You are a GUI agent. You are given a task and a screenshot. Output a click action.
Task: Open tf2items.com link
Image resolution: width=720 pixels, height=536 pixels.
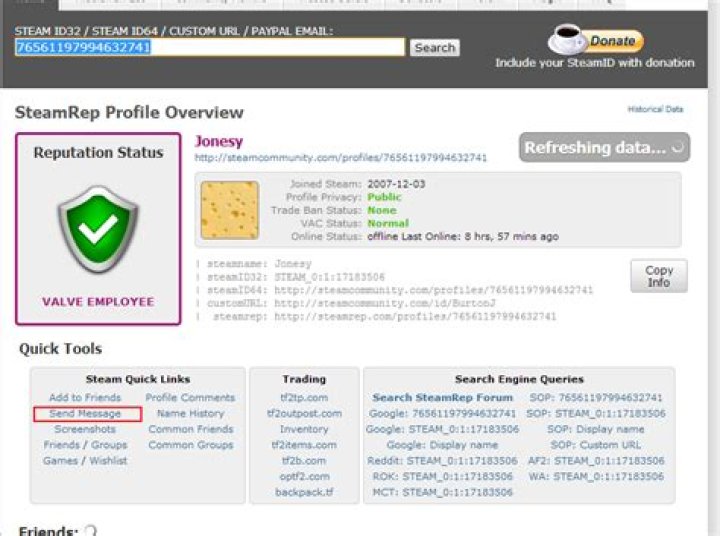[304, 445]
